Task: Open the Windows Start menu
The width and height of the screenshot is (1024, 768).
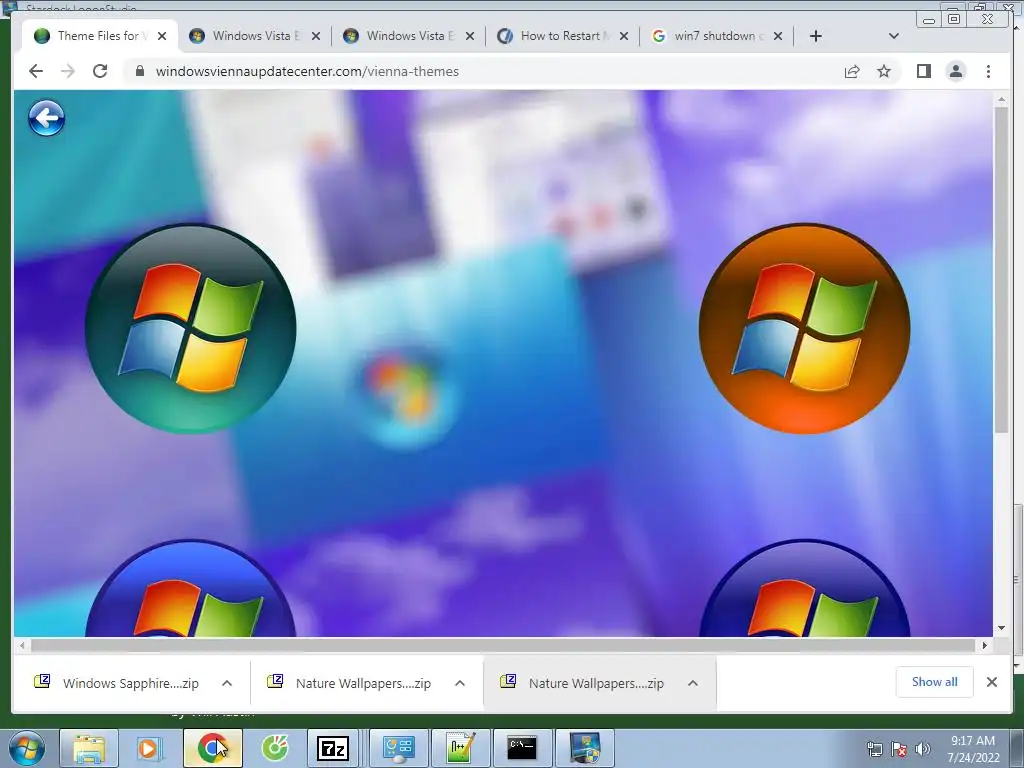Action: pos(27,748)
